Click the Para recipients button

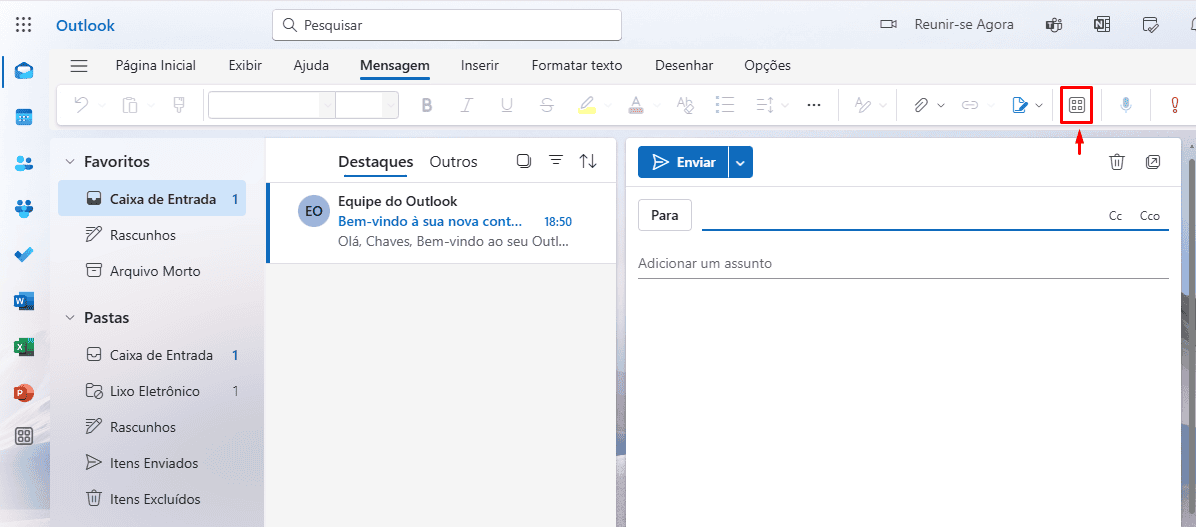pos(664,215)
